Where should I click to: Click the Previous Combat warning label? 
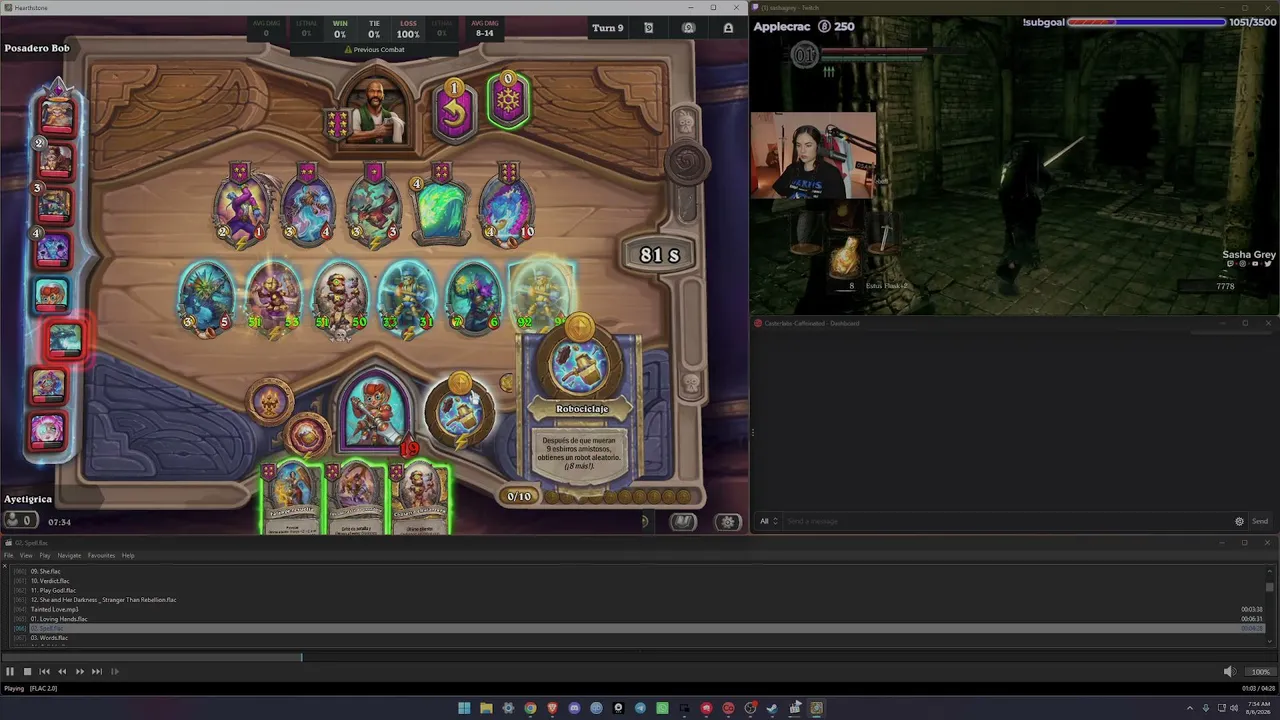pyautogui.click(x=374, y=49)
